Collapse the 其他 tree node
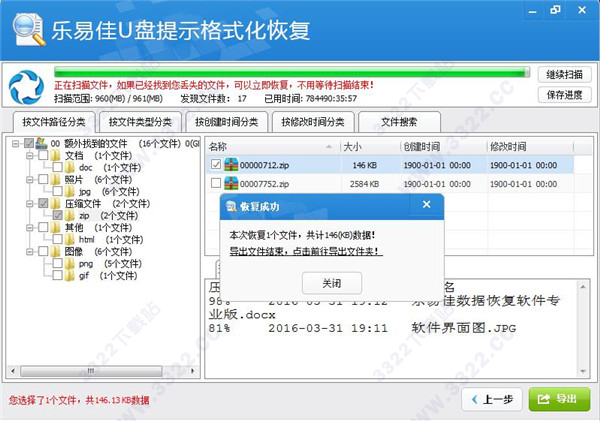 click(x=29, y=227)
